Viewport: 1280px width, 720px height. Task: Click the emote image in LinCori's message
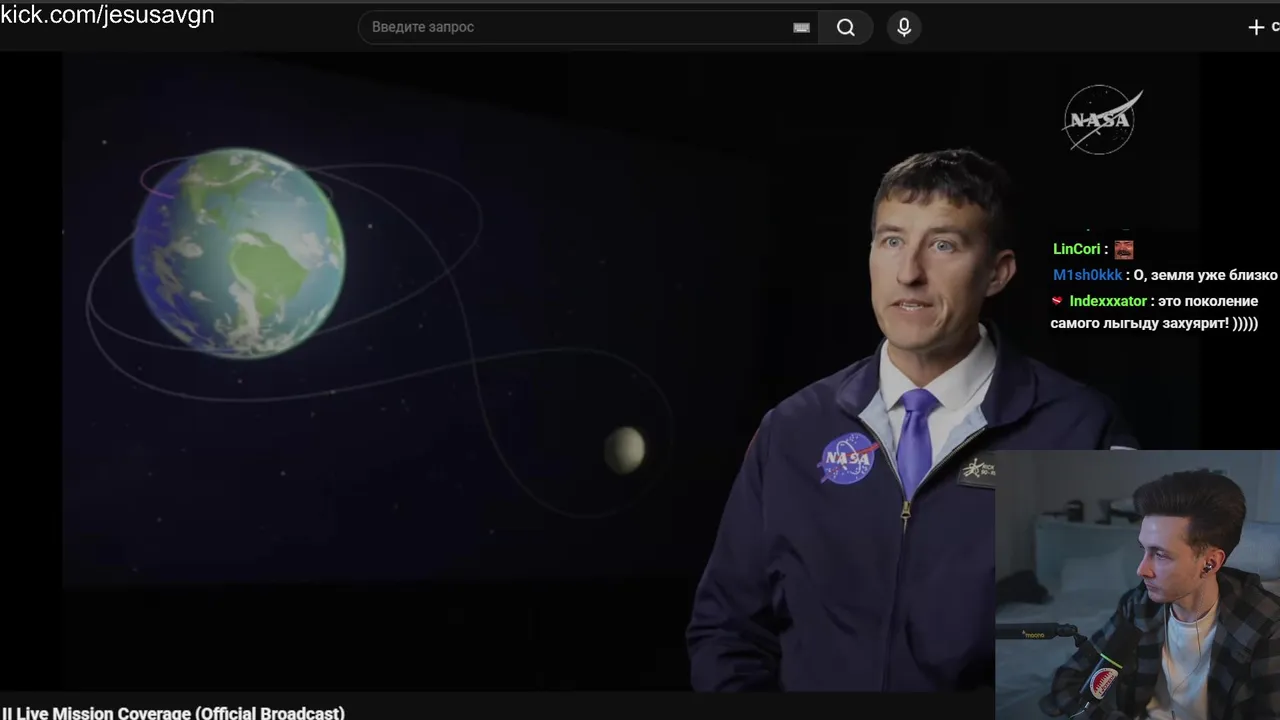pyautogui.click(x=1124, y=249)
